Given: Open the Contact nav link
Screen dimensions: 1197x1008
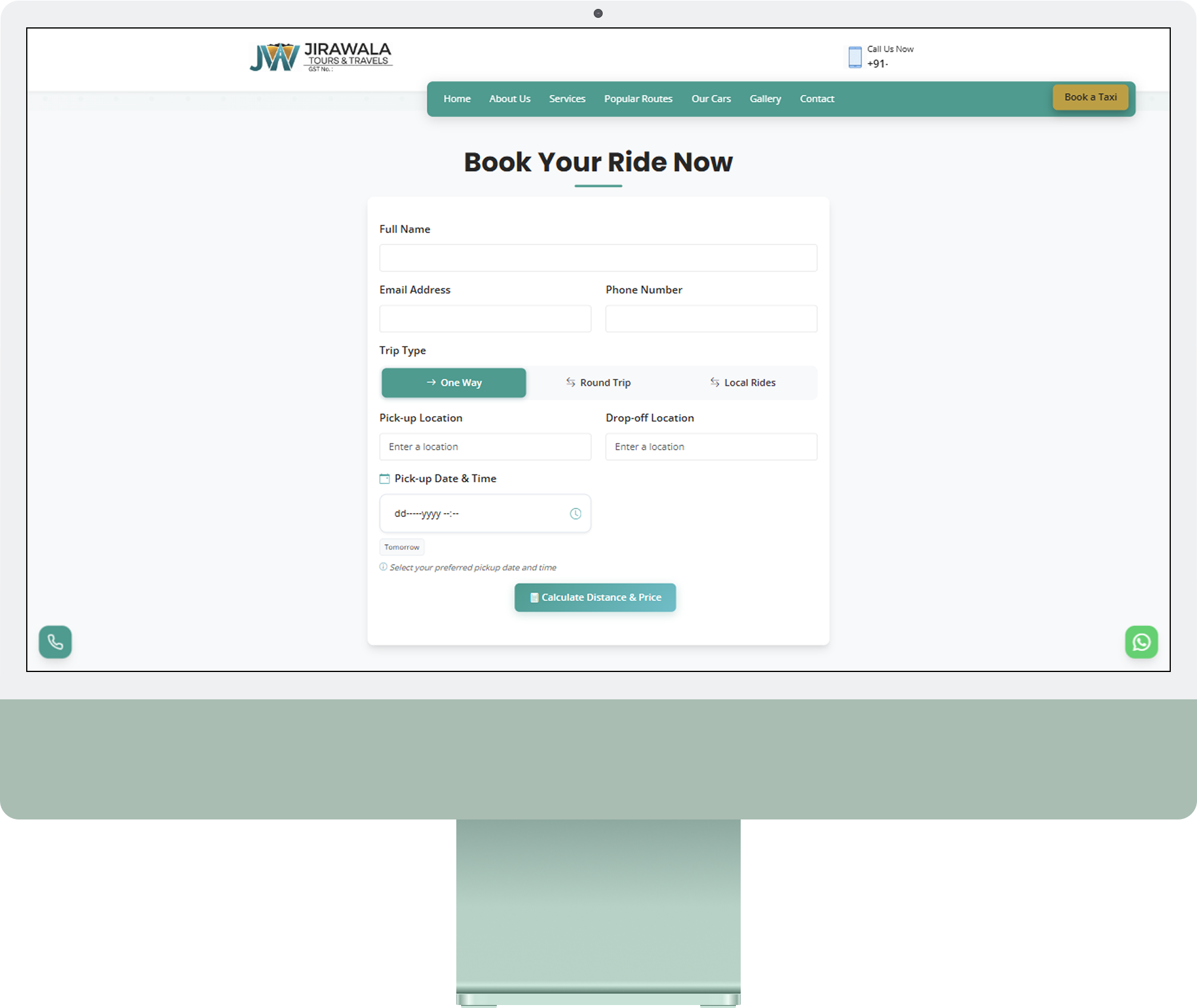Looking at the screenshot, I should (817, 99).
